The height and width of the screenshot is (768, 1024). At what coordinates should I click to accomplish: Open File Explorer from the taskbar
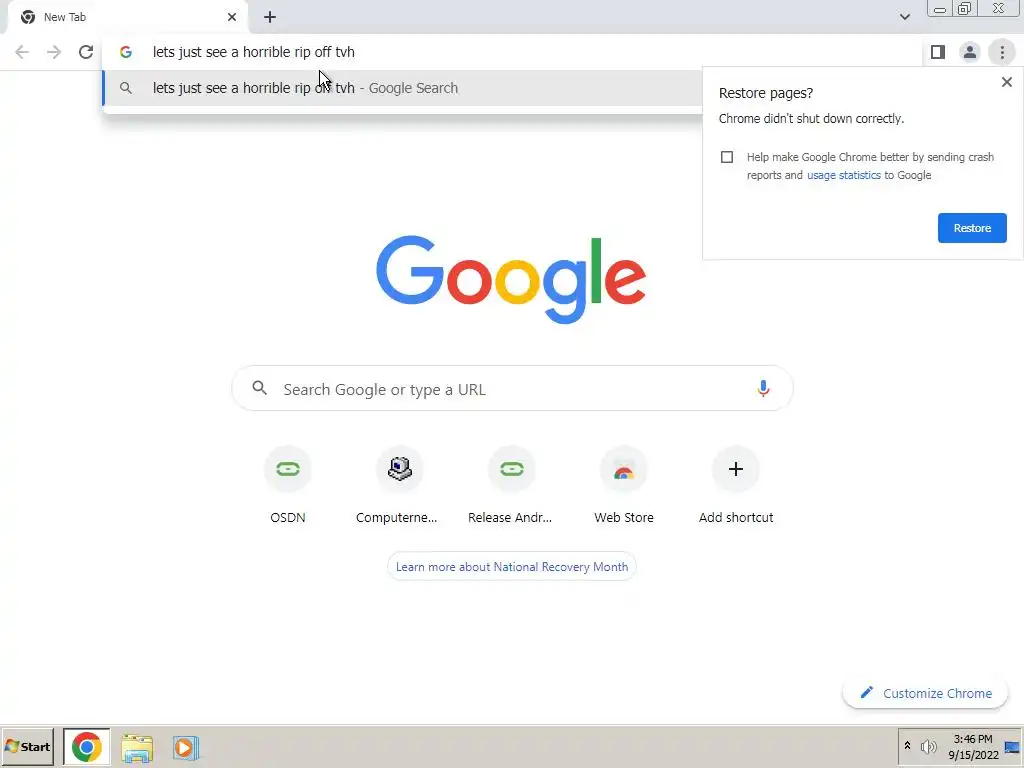pyautogui.click(x=136, y=748)
